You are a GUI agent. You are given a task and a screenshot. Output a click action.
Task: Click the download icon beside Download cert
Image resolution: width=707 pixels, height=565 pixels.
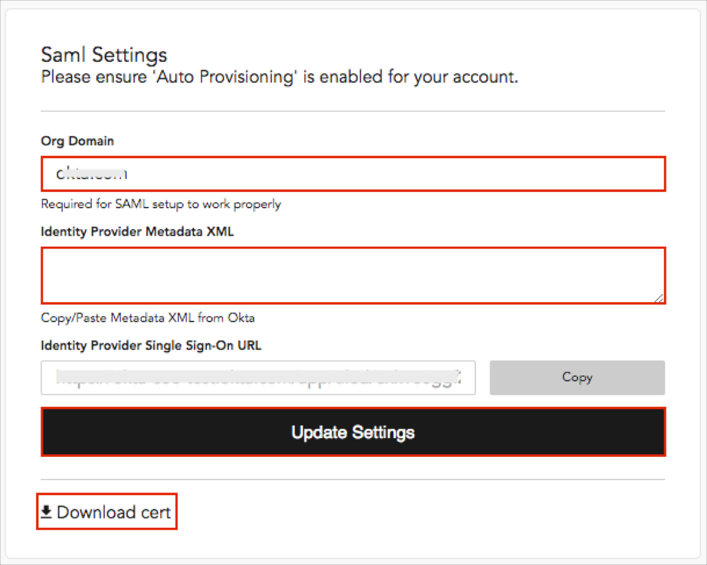46,512
